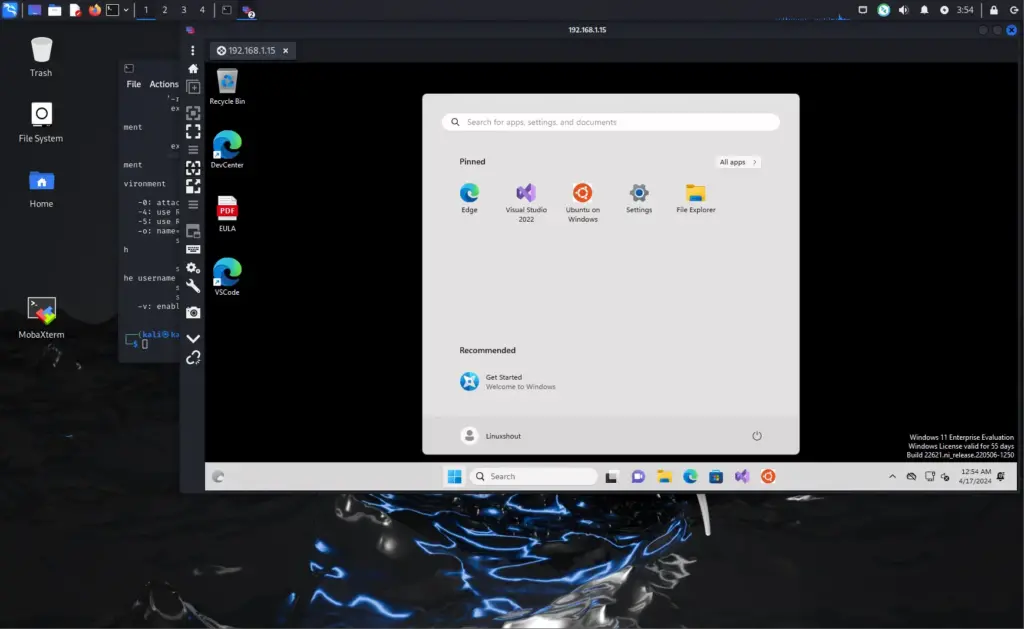1024x629 pixels.
Task: Close the 192.168.1.15 connection tab
Action: 285,50
